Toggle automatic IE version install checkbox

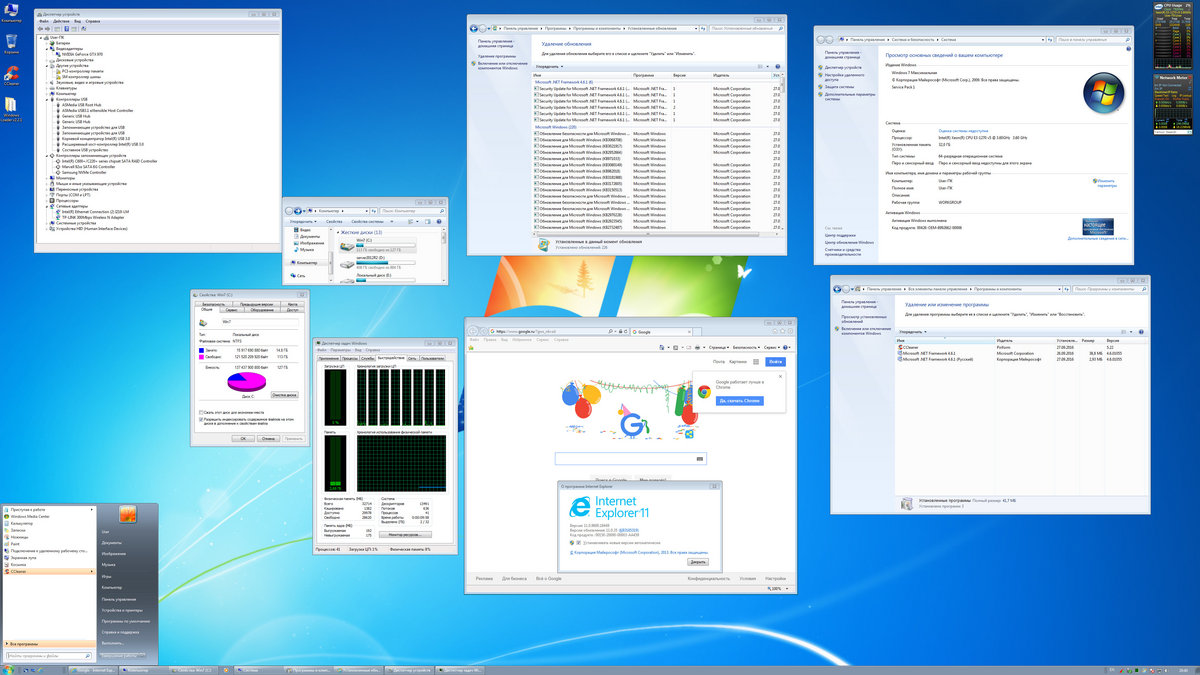tap(578, 543)
